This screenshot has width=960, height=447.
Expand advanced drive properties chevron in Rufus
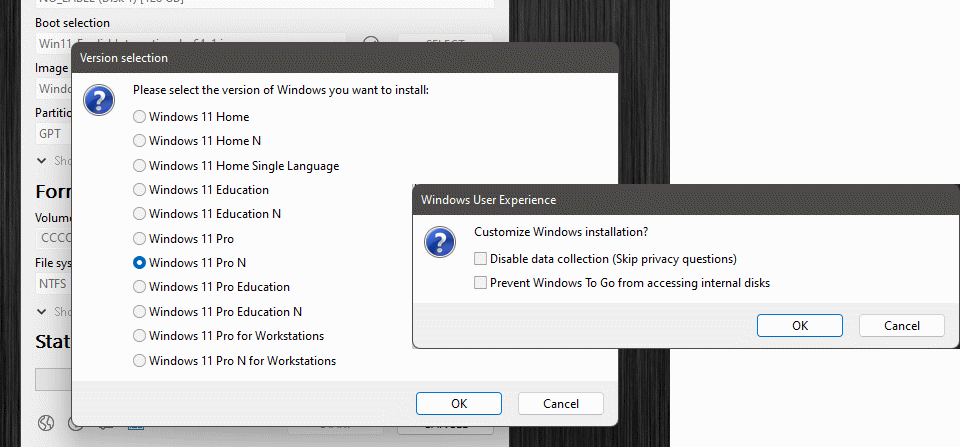pyautogui.click(x=42, y=160)
